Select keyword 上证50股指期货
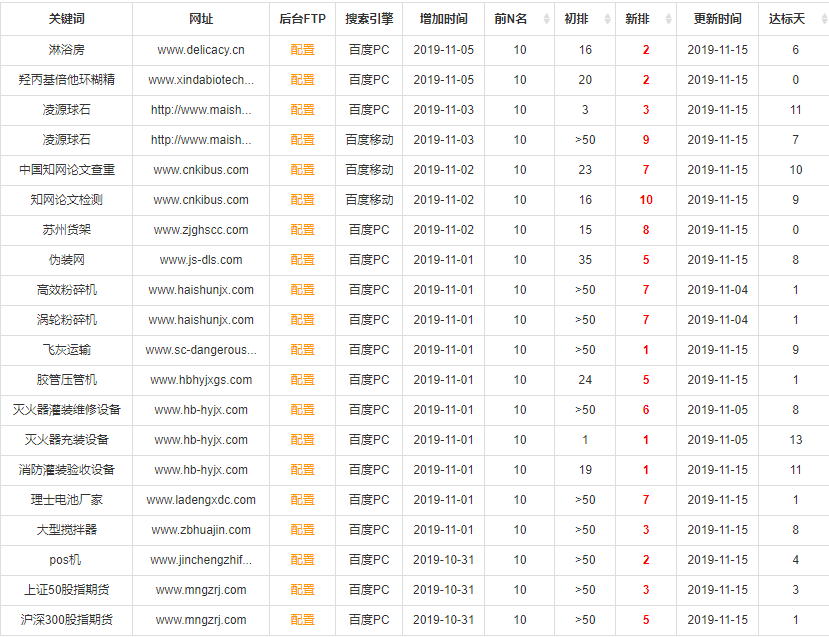The height and width of the screenshot is (637, 829). [x=67, y=590]
